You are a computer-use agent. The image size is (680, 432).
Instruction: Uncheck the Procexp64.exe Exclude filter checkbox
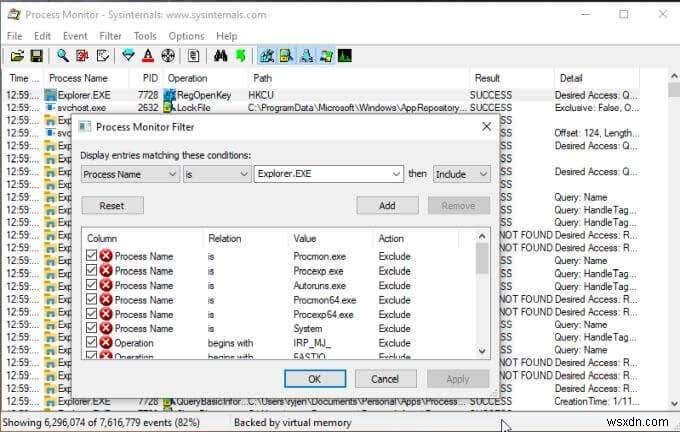[91, 313]
